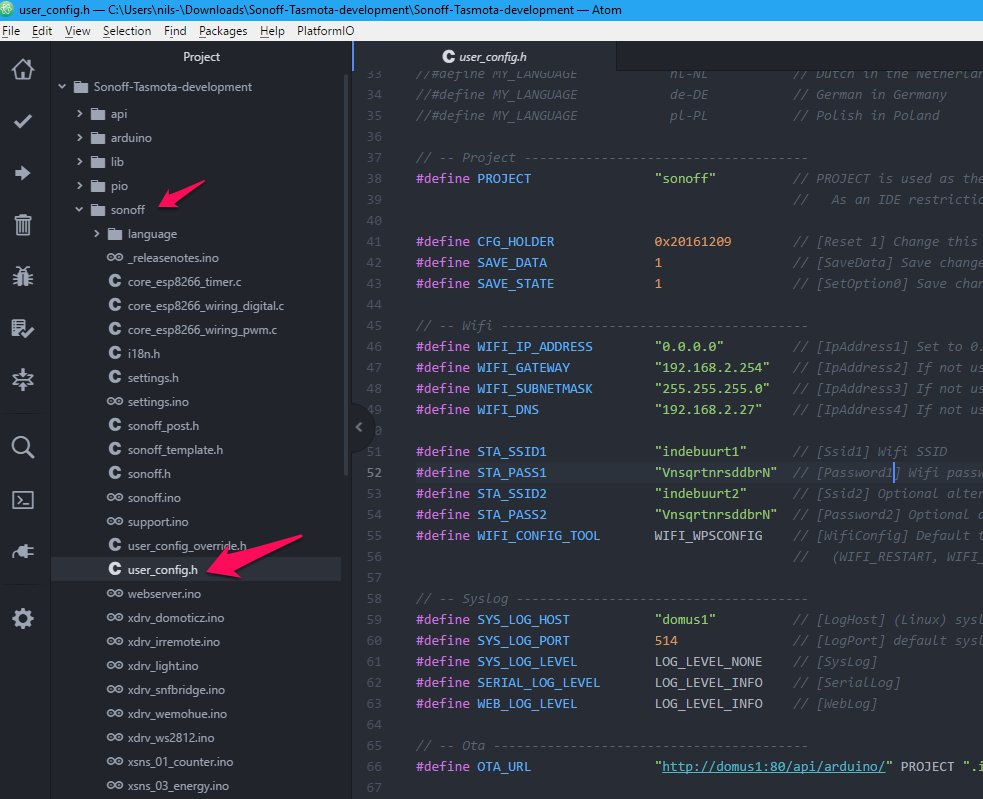Click line number 66 in gutter
The width and height of the screenshot is (983, 799).
(x=374, y=766)
